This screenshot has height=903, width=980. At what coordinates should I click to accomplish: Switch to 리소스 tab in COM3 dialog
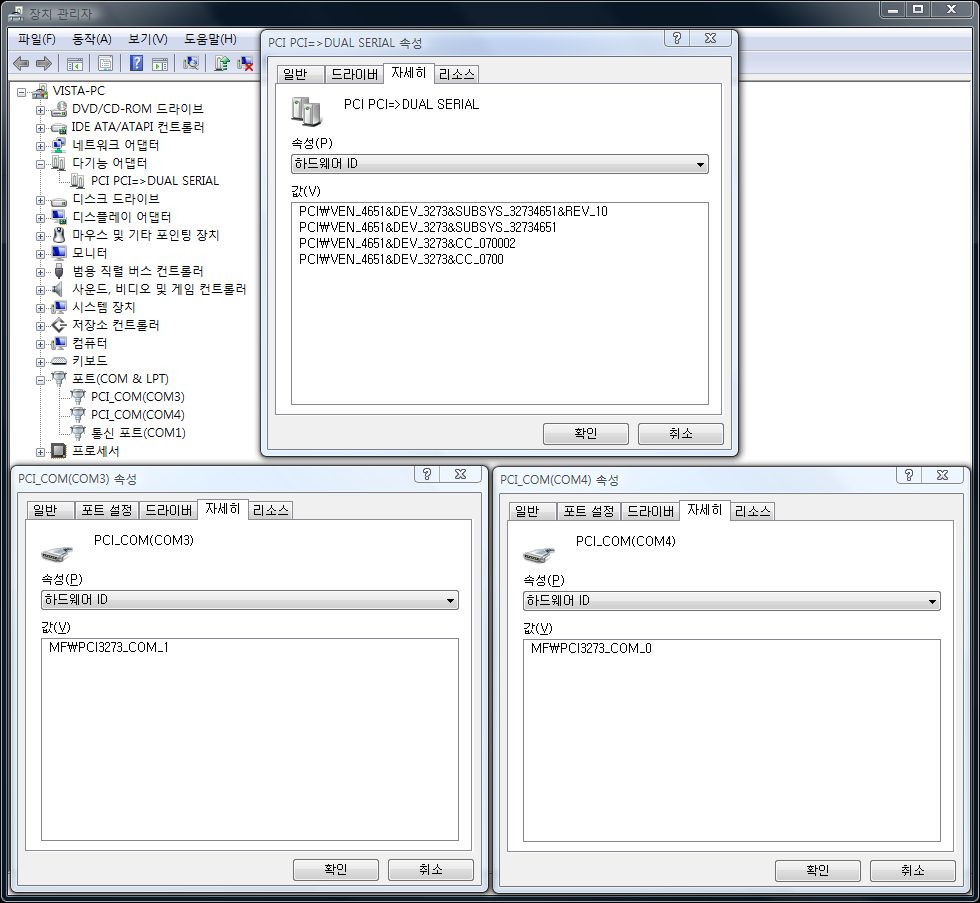[x=271, y=511]
